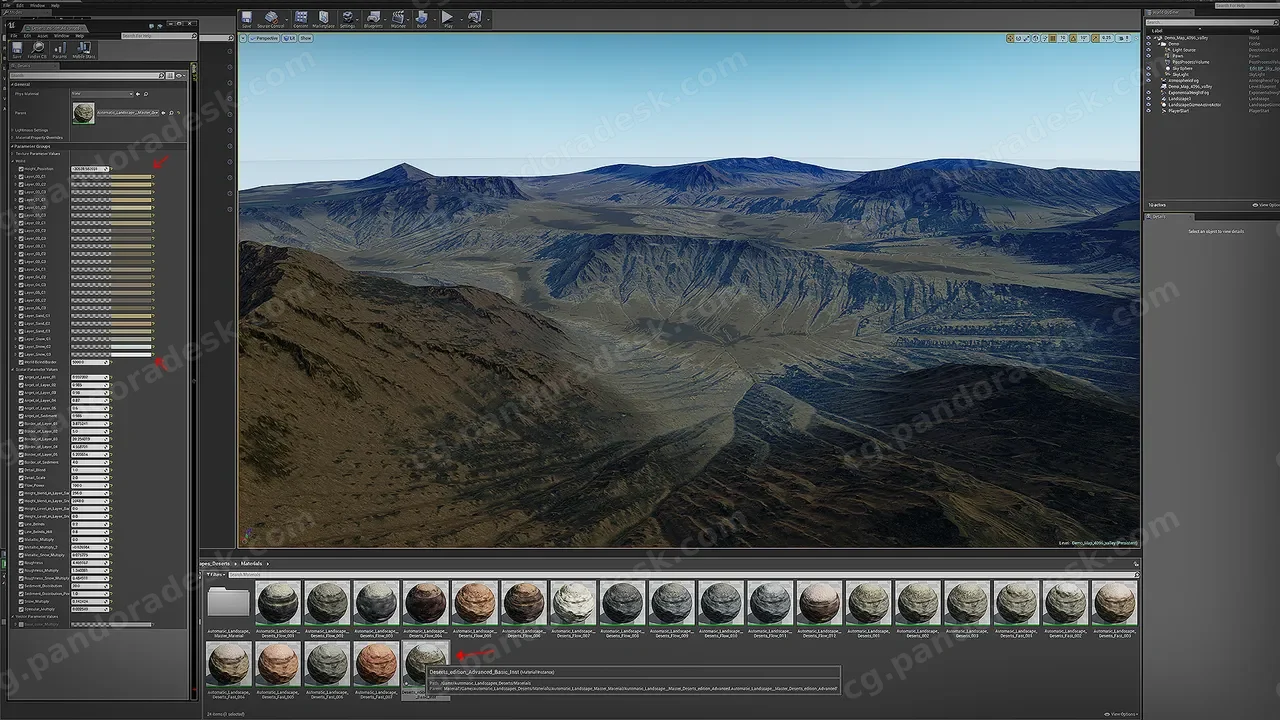This screenshot has width=1280, height=720.
Task: Open Matinee from the main toolbar
Action: point(399,18)
